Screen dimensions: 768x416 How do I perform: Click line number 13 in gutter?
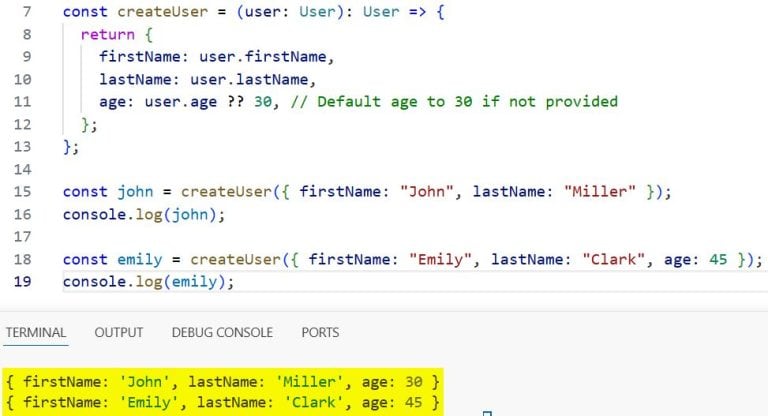(x=23, y=147)
